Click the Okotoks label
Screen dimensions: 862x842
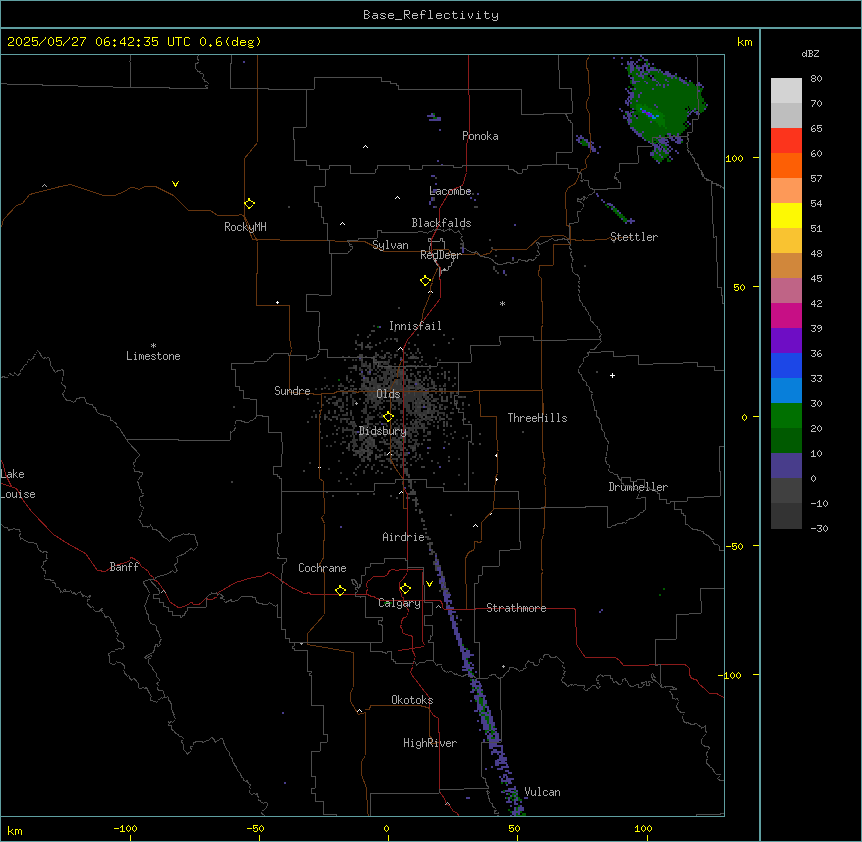coord(412,700)
